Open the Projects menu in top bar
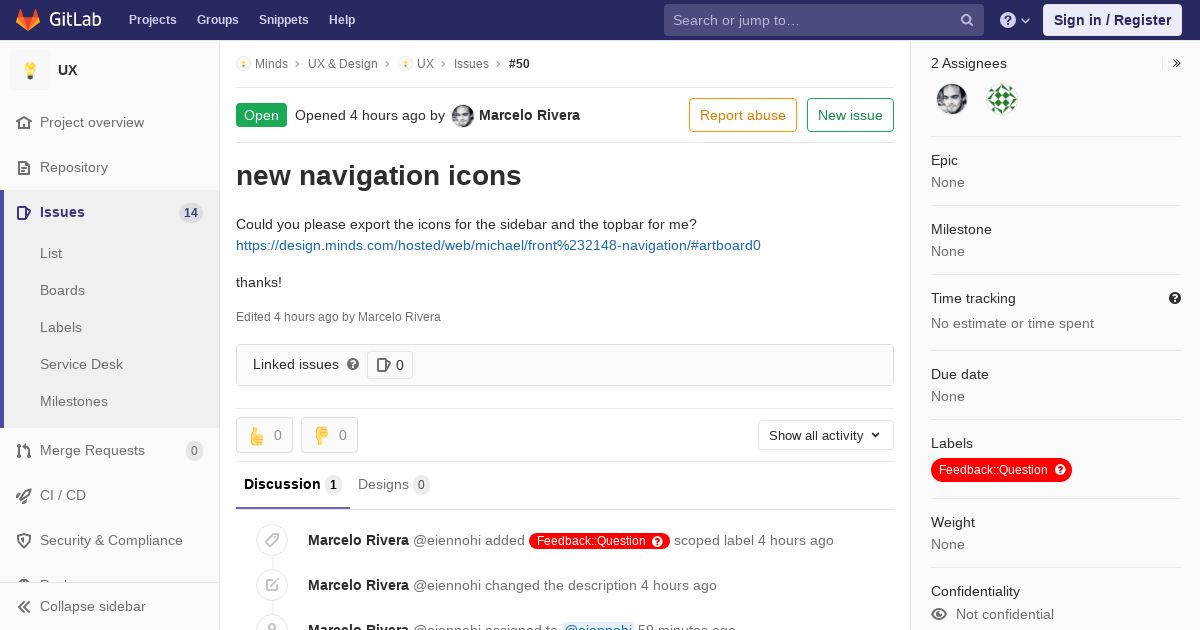The height and width of the screenshot is (630, 1200). (152, 20)
